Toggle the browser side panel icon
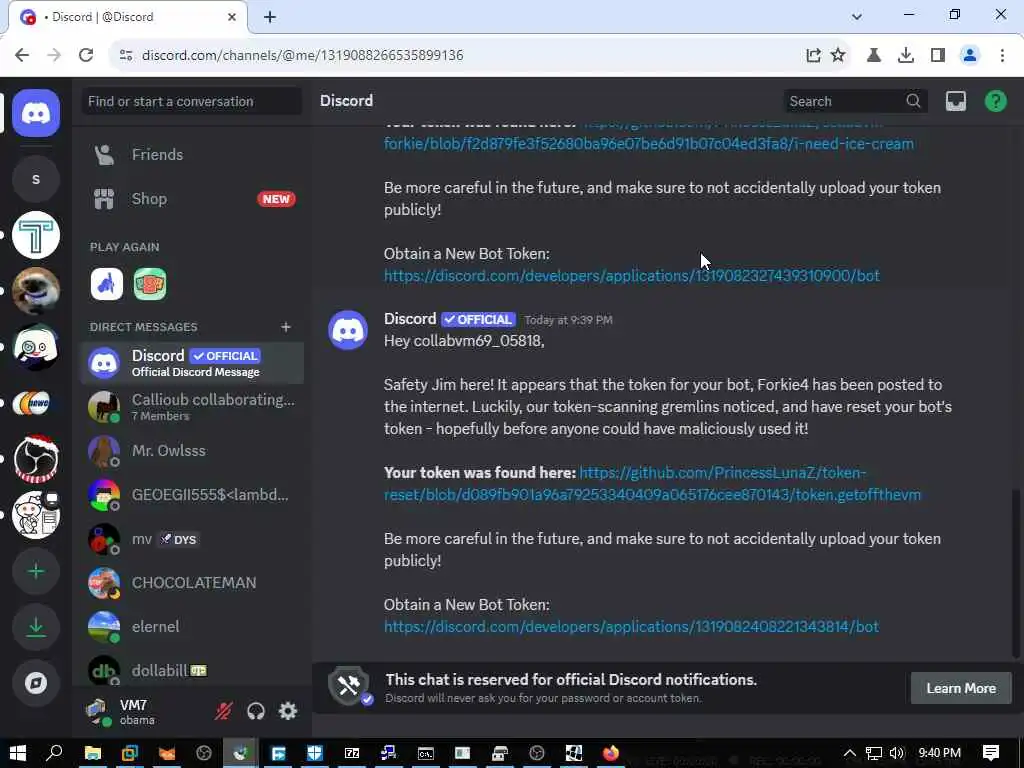Screen dimensions: 1024x768 [938, 56]
